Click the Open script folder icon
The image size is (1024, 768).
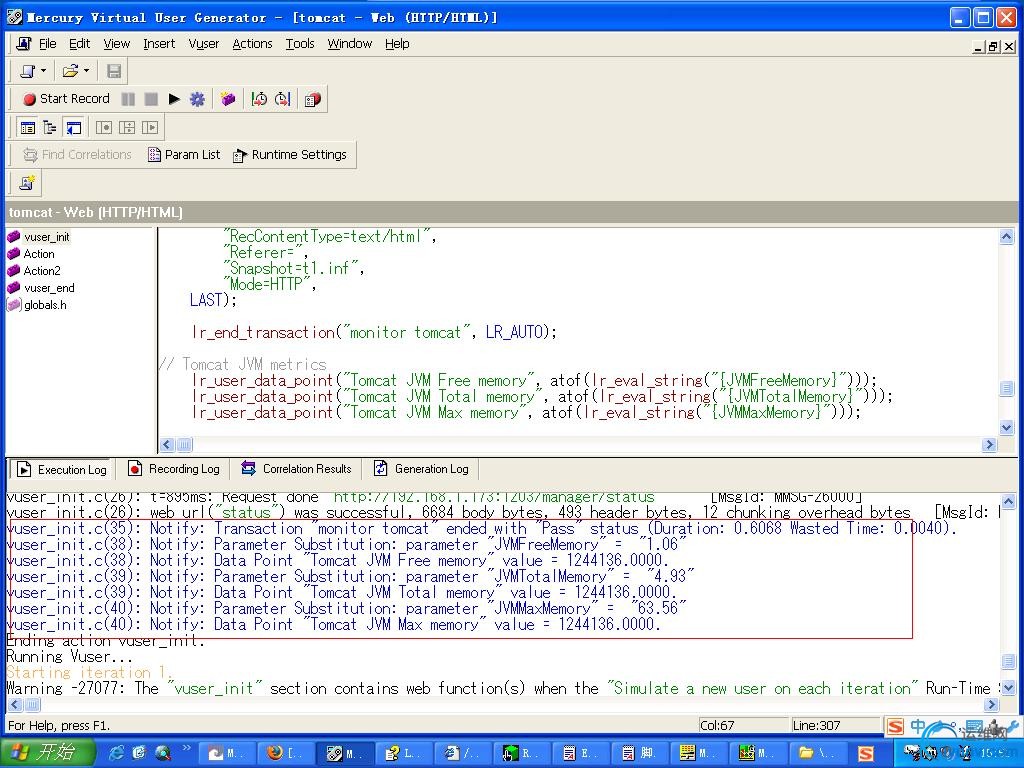click(70, 71)
